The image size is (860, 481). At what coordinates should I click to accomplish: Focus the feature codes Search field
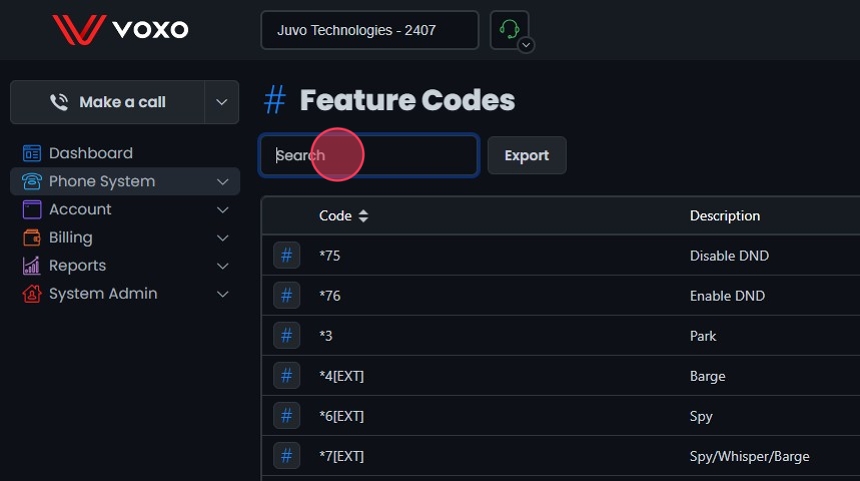click(369, 156)
